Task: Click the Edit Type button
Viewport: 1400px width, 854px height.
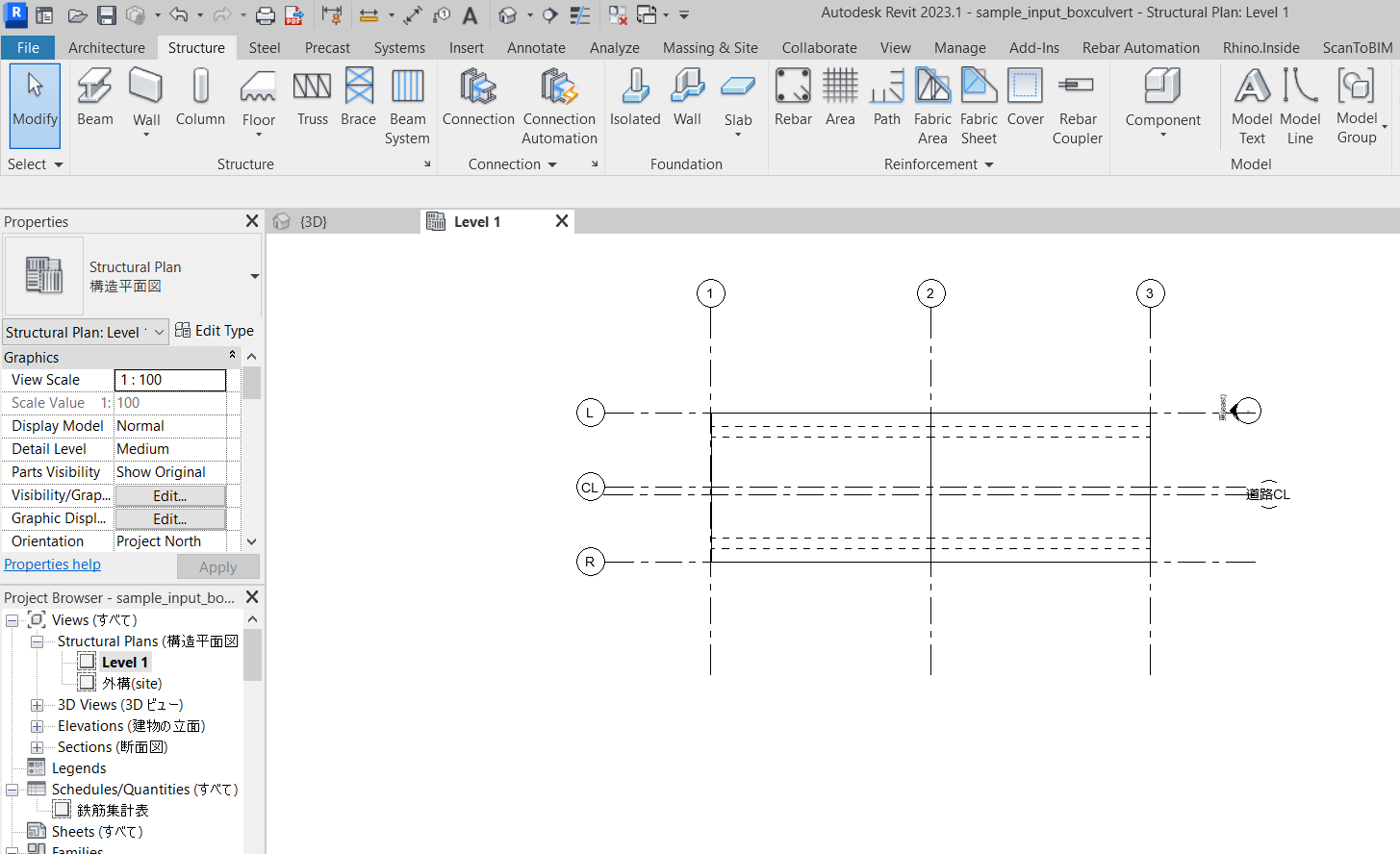Action: tap(214, 330)
